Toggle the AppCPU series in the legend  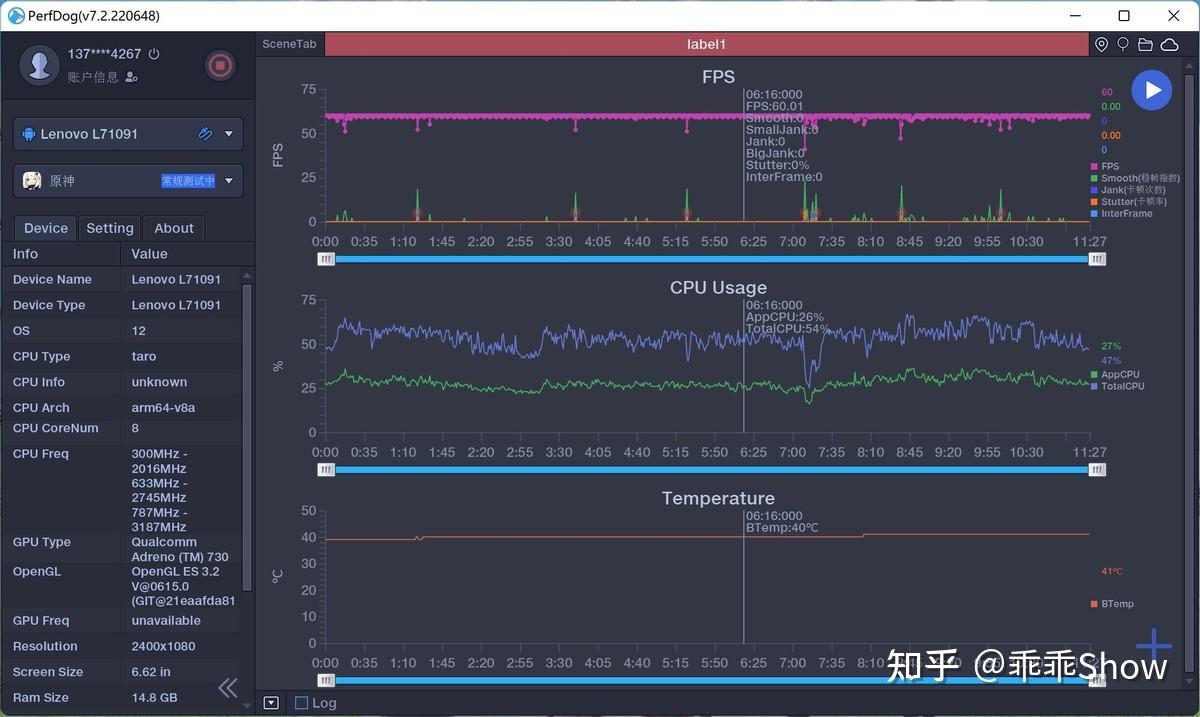[1115, 375]
